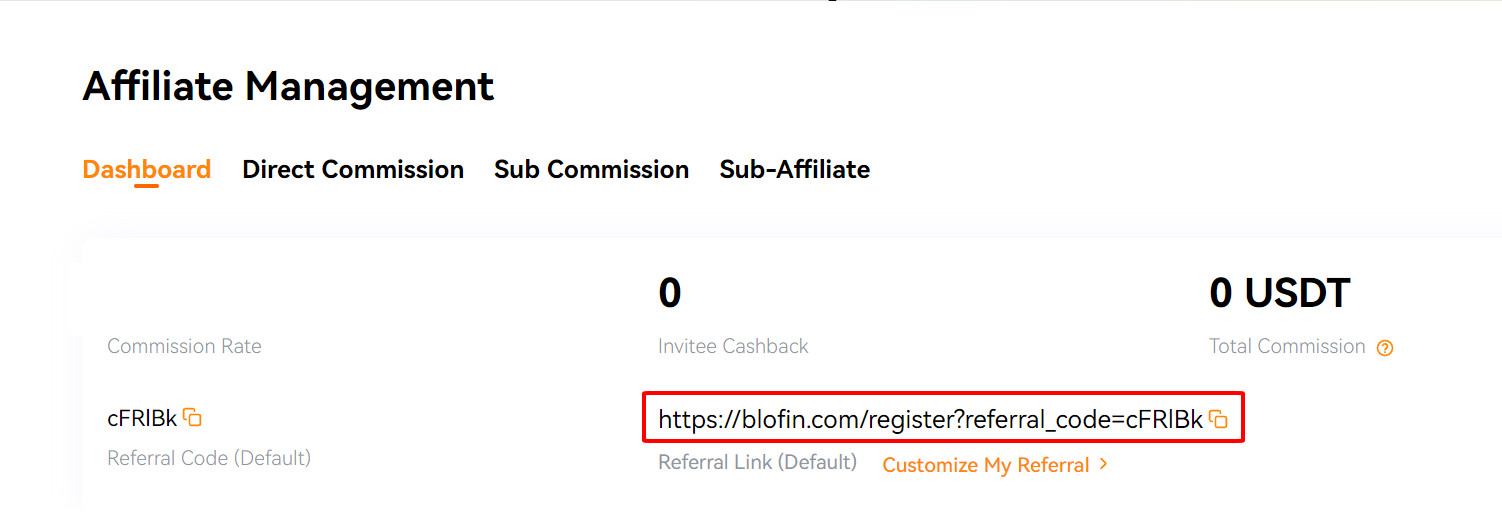Go to the Sub Commission tab

click(591, 169)
